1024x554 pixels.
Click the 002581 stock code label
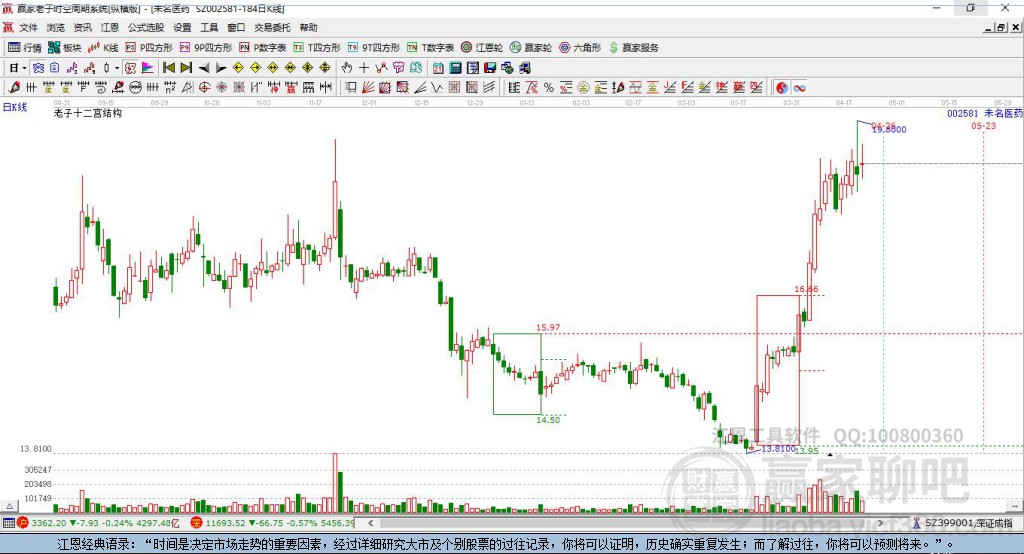[963, 114]
